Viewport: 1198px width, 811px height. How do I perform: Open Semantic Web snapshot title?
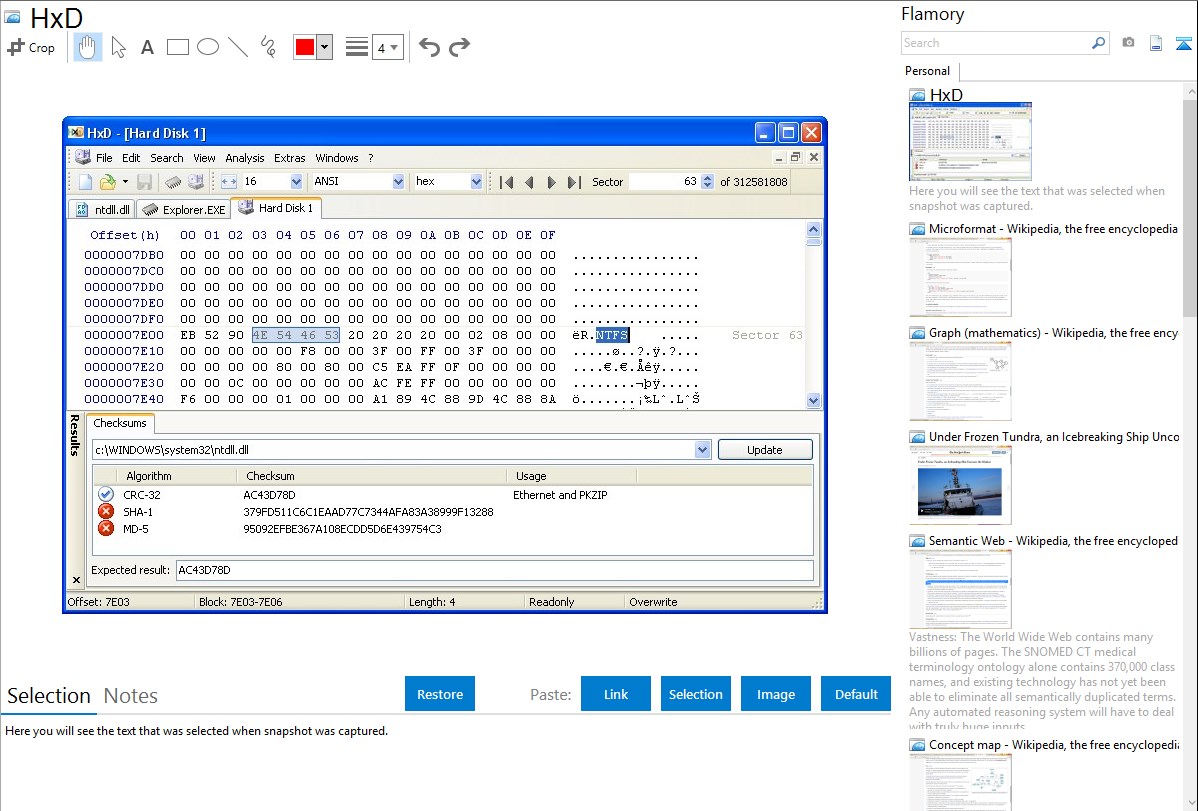(x=1053, y=540)
